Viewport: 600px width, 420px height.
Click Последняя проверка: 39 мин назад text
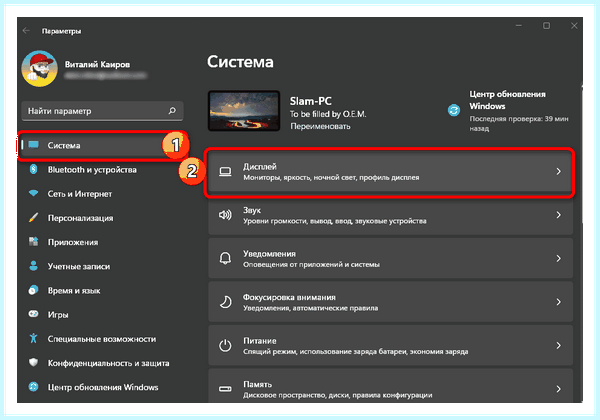tap(518, 123)
